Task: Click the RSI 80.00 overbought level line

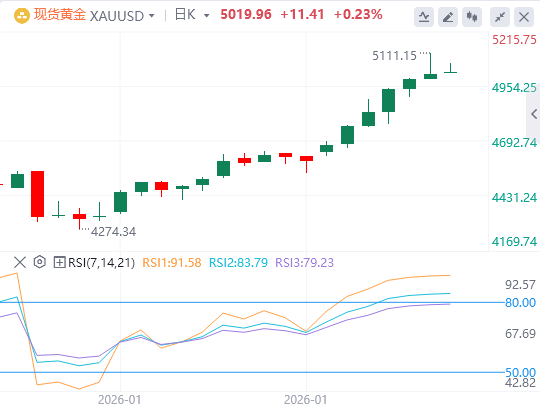Action: 251,302
